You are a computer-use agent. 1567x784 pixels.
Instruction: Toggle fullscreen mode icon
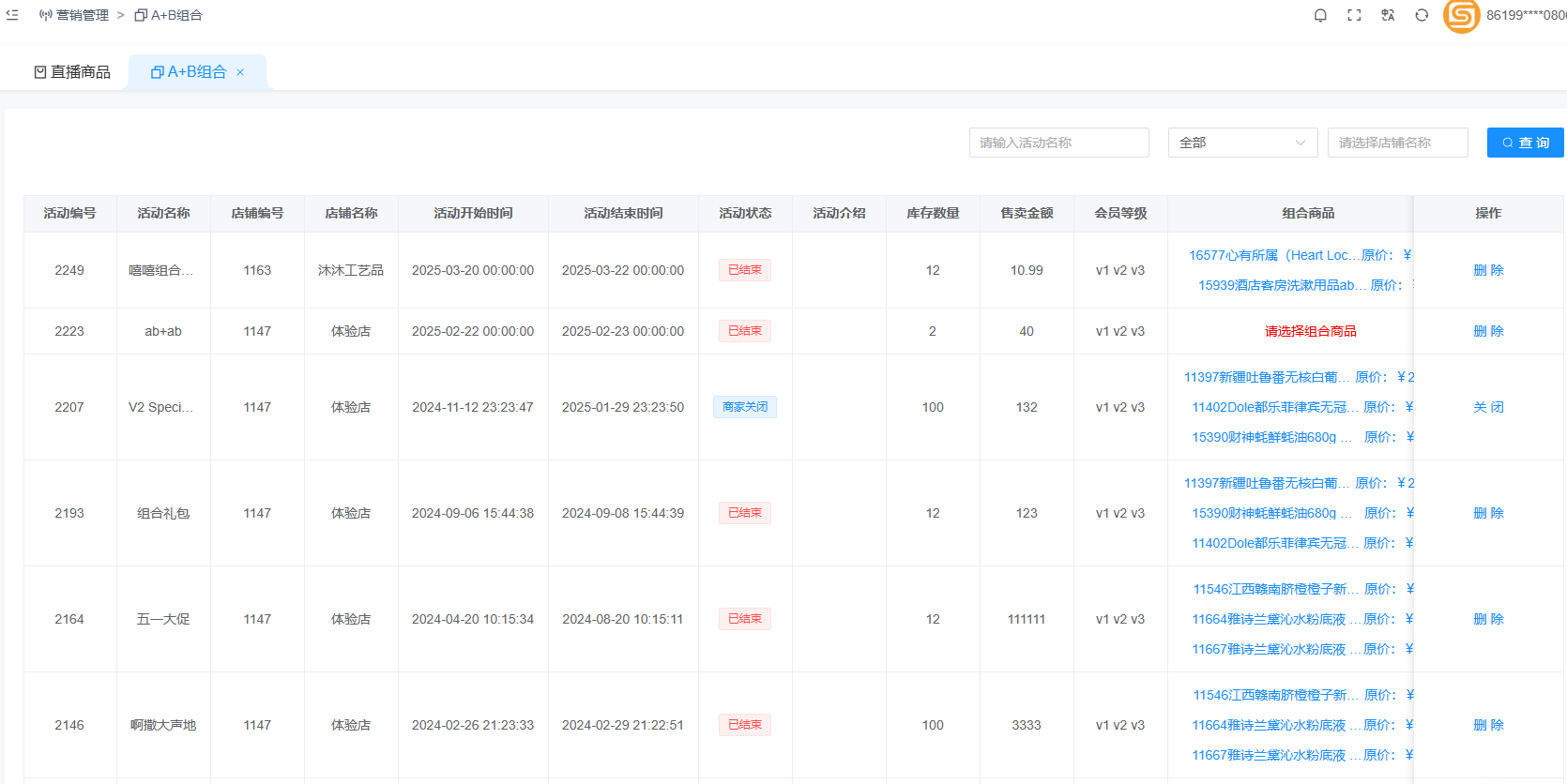coord(1354,15)
